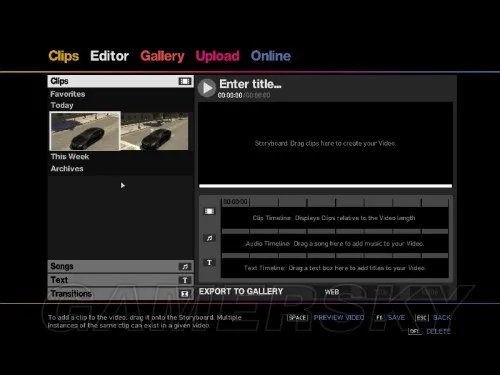The height and width of the screenshot is (375, 500).
Task: Expand the Text panel
Action: click(120, 280)
